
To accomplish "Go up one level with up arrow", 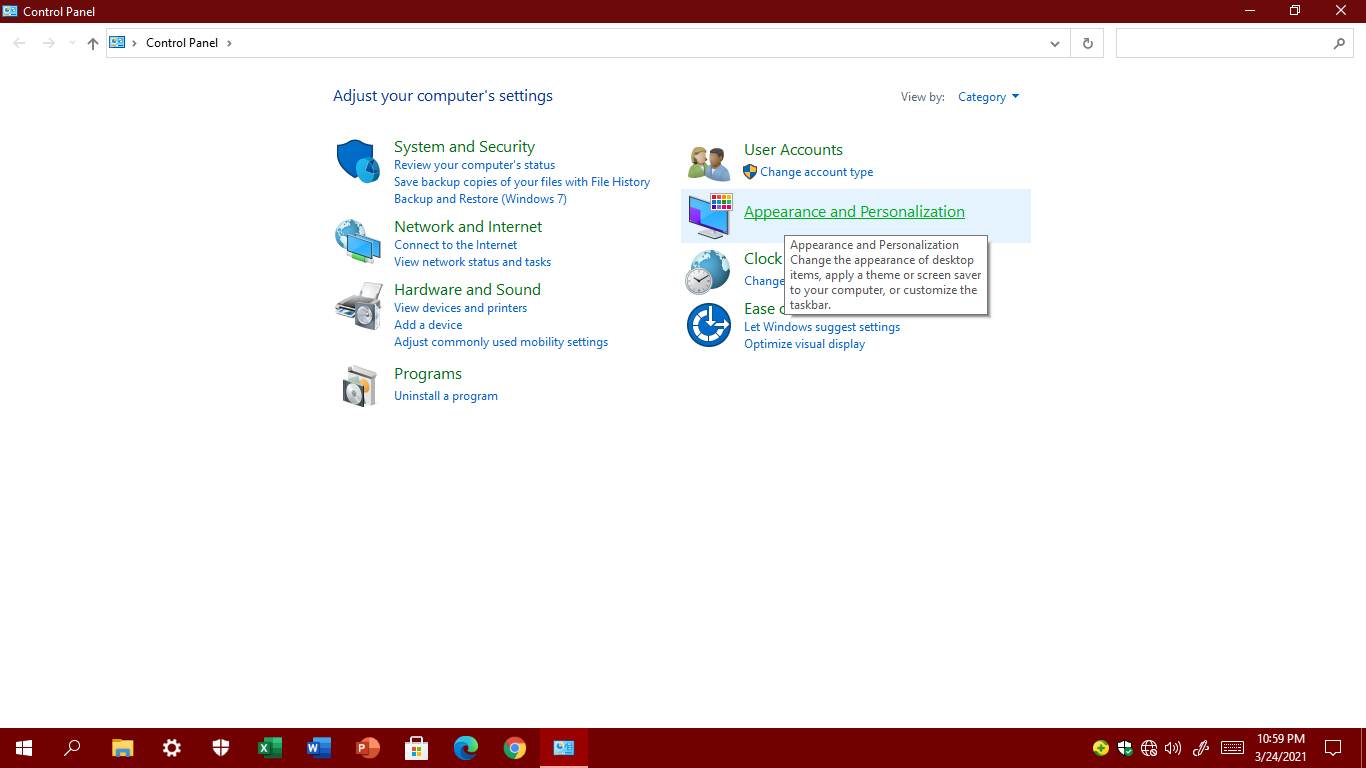I will [x=93, y=43].
